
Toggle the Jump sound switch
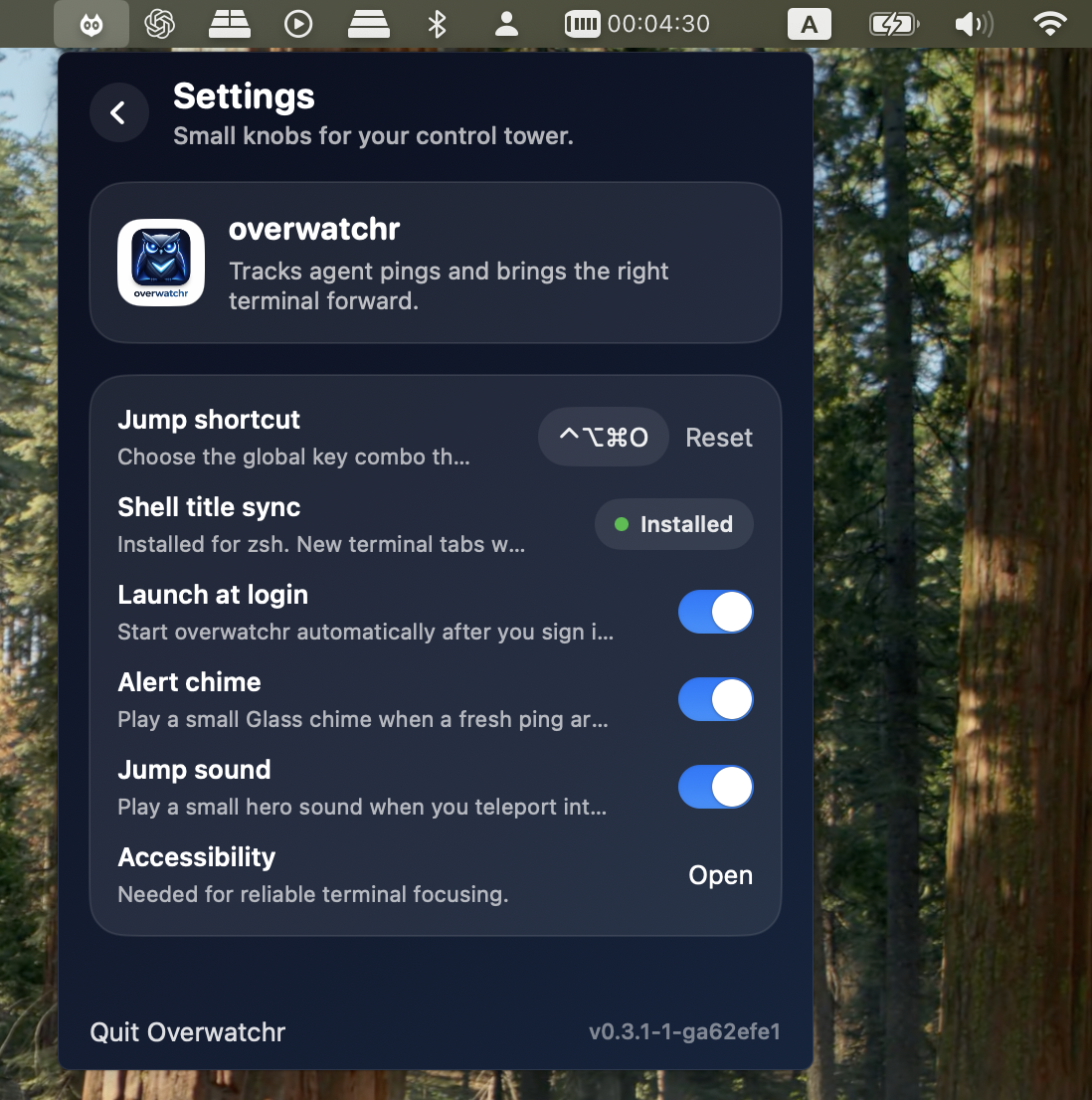tap(715, 787)
